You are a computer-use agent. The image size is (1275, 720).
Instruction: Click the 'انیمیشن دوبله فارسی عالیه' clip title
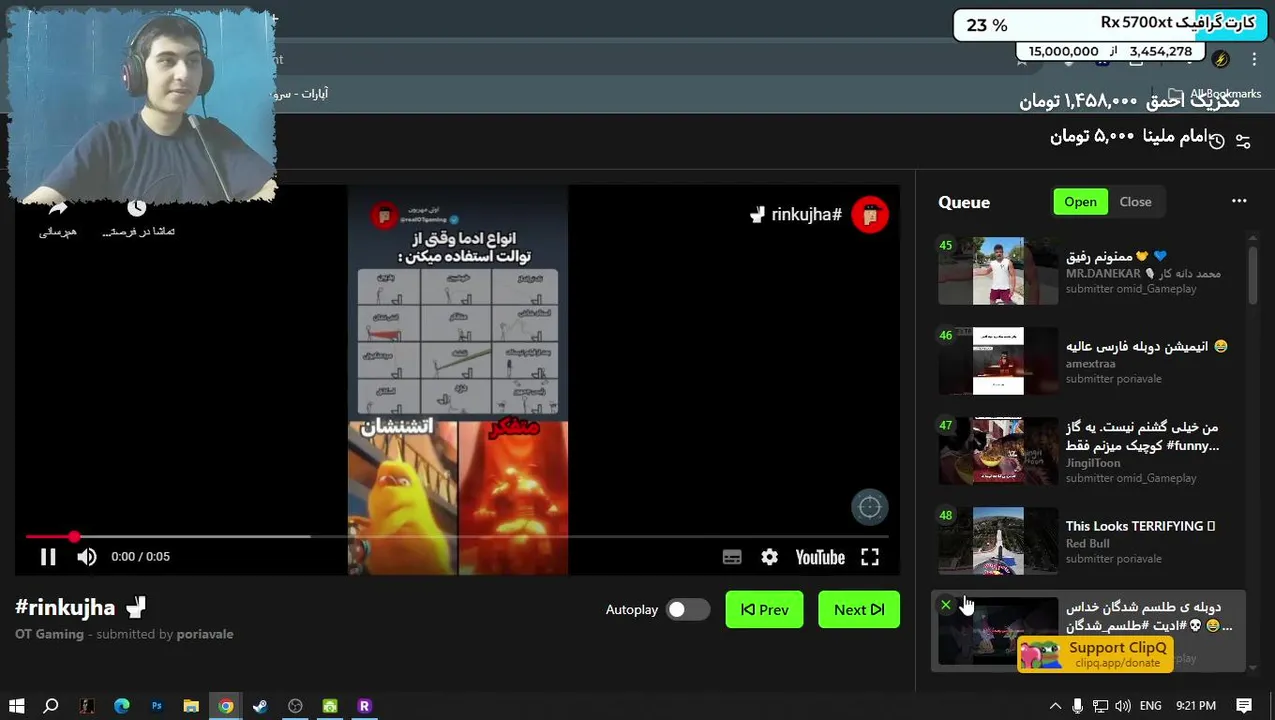click(1146, 346)
